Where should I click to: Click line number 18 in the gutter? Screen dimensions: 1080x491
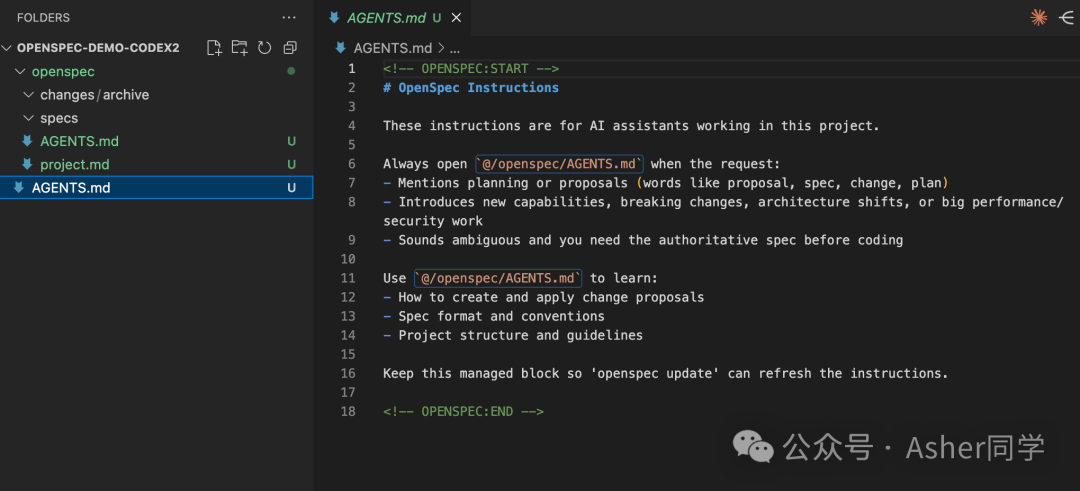349,411
